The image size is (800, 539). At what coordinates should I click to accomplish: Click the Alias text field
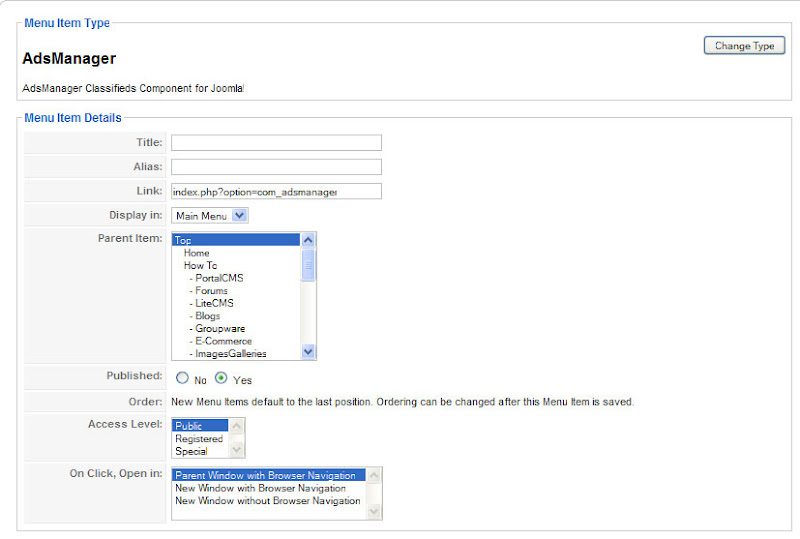276,167
